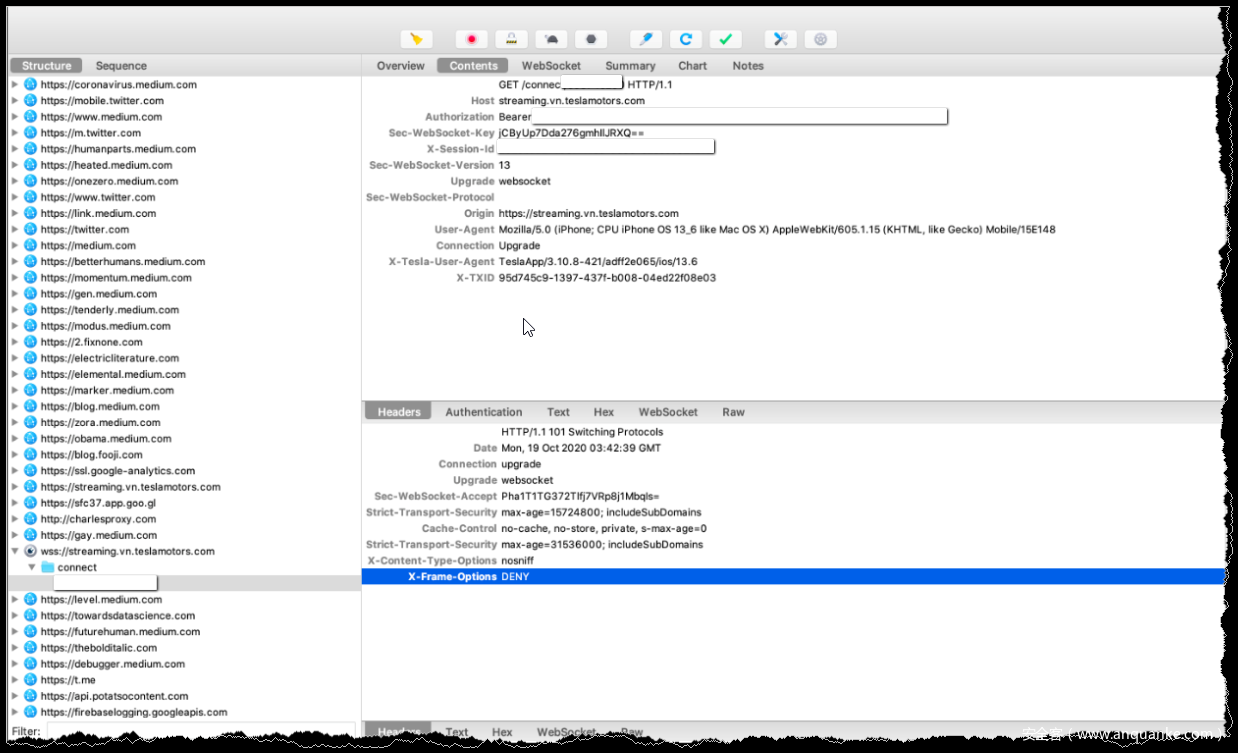The width and height of the screenshot is (1238, 753).
Task: Open the Tools wrench icon
Action: click(x=781, y=39)
